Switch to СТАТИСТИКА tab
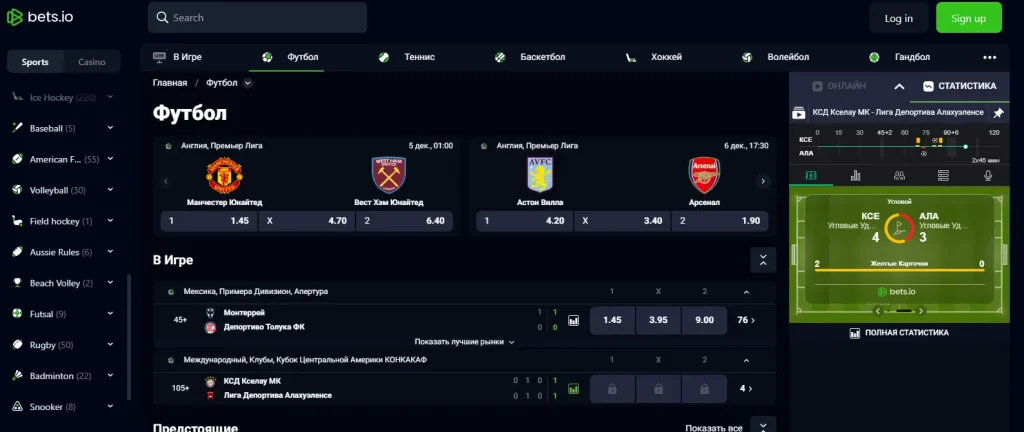This screenshot has width=1024, height=432. tap(959, 86)
